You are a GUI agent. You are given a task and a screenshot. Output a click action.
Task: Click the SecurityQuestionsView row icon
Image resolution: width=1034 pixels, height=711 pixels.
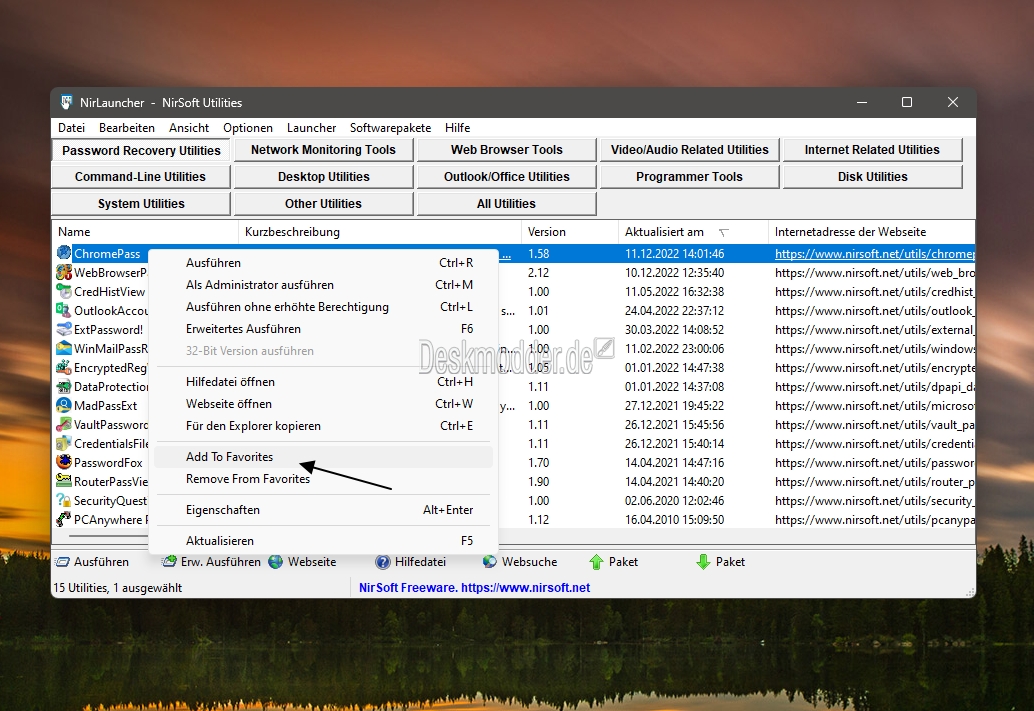coord(64,501)
